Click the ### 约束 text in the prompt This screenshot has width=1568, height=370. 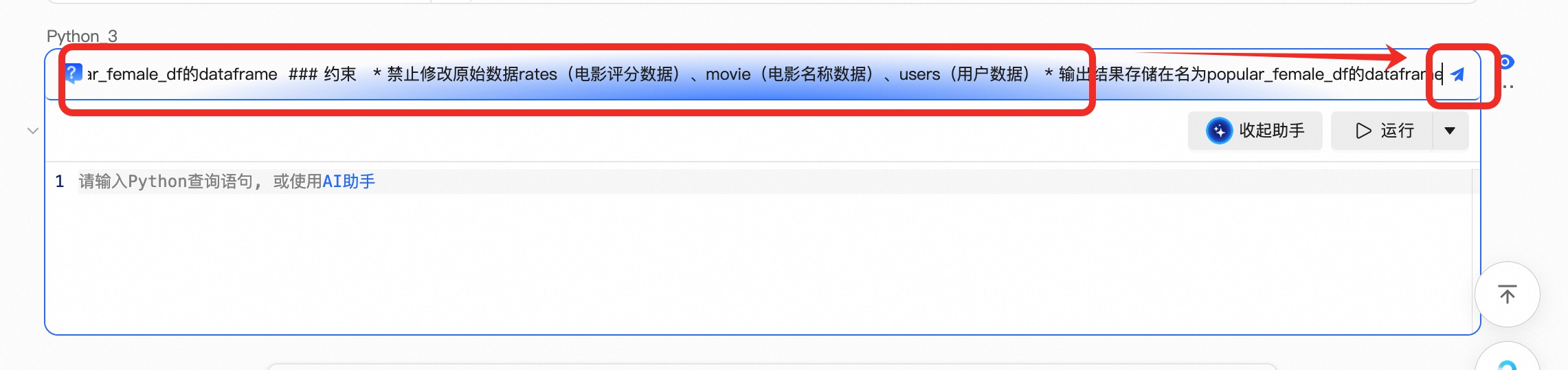click(322, 74)
